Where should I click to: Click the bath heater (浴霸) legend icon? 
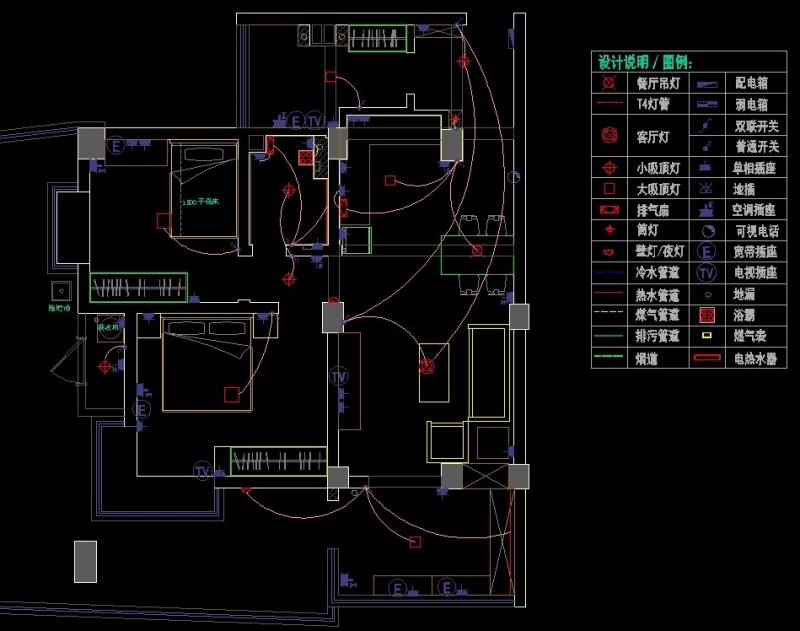(708, 315)
